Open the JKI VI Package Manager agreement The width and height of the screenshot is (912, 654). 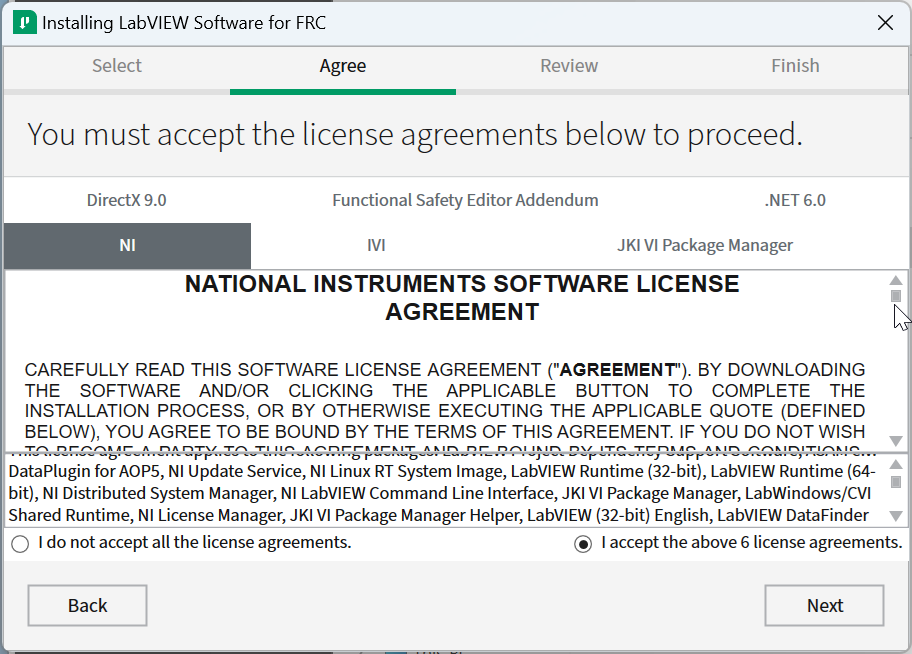click(705, 244)
